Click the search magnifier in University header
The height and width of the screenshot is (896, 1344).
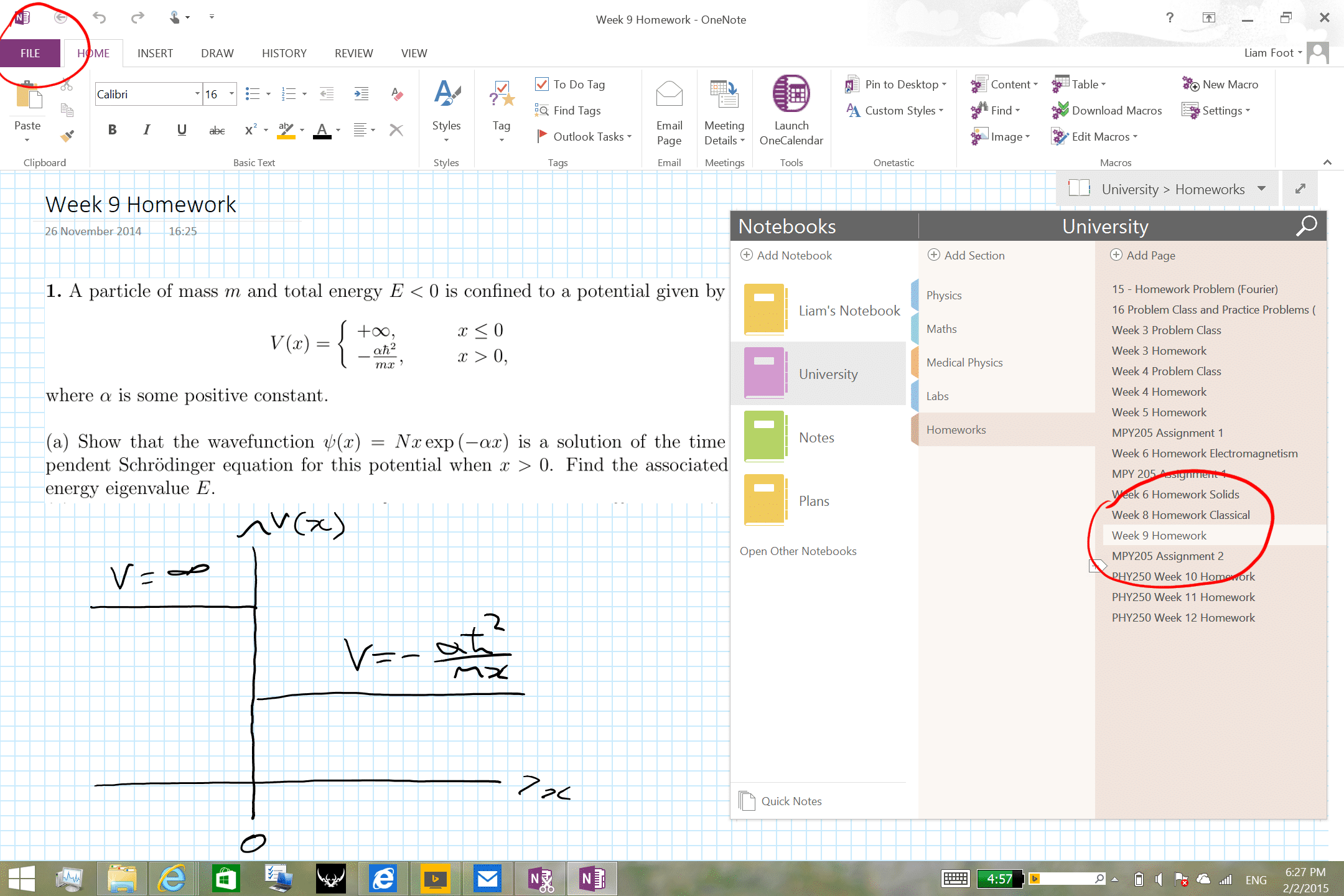tap(1306, 225)
